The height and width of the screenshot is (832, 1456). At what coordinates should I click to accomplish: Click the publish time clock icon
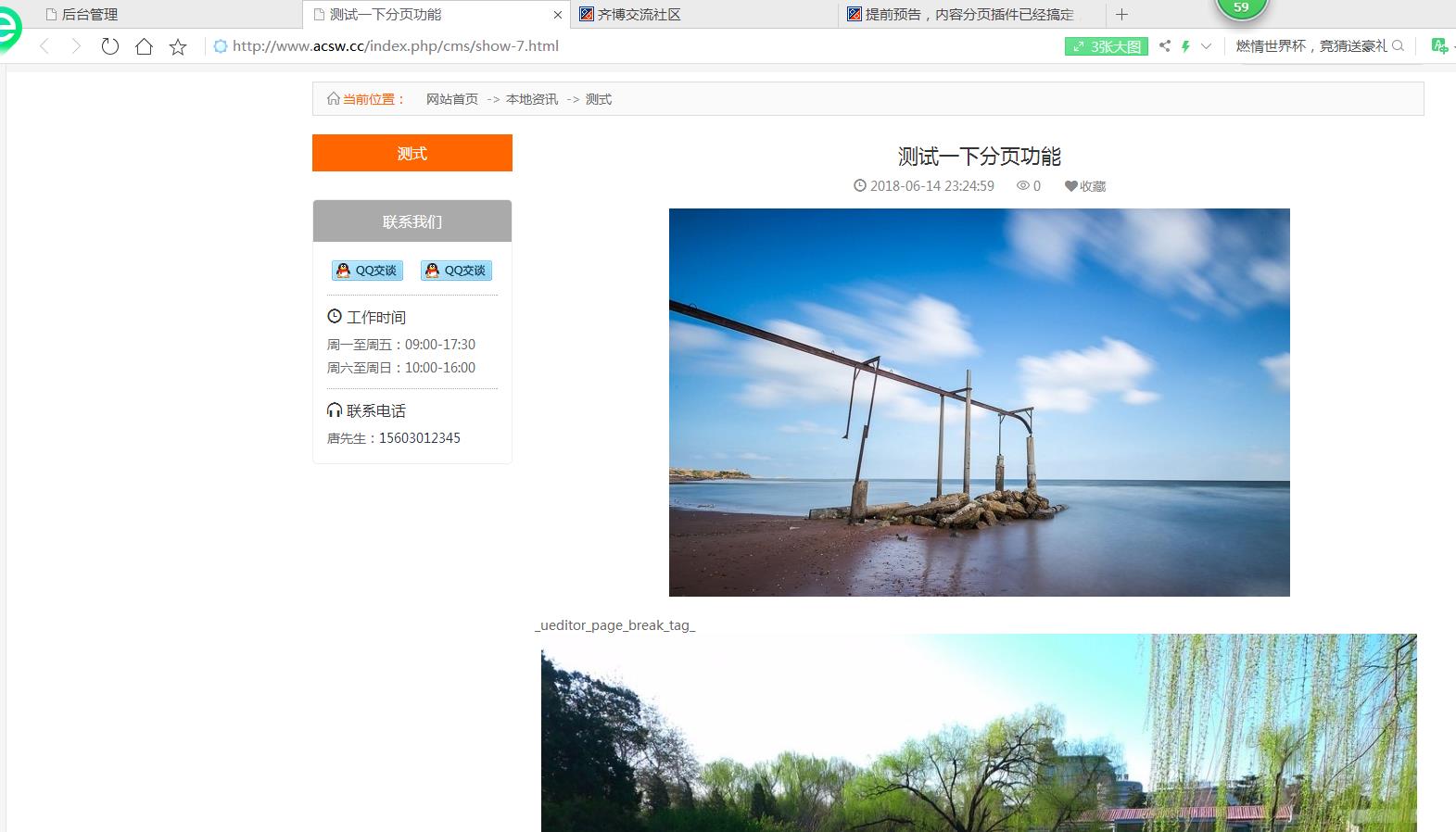(x=860, y=185)
